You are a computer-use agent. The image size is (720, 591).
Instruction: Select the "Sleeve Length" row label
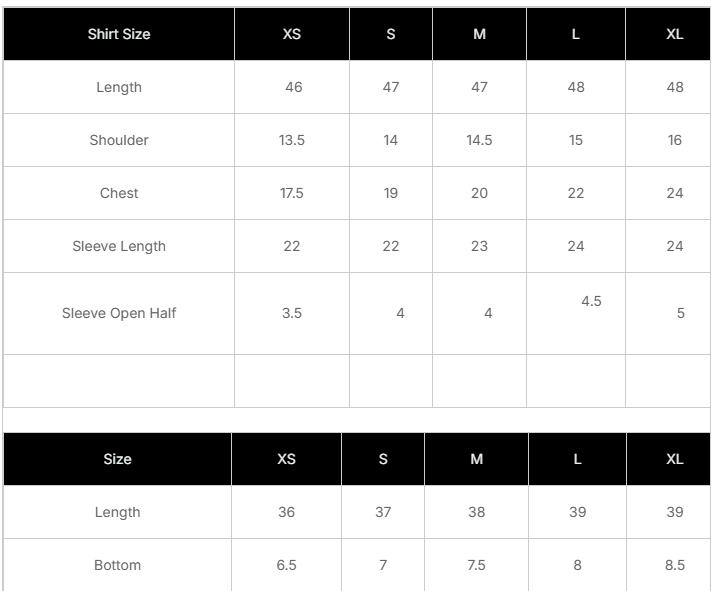(x=119, y=246)
